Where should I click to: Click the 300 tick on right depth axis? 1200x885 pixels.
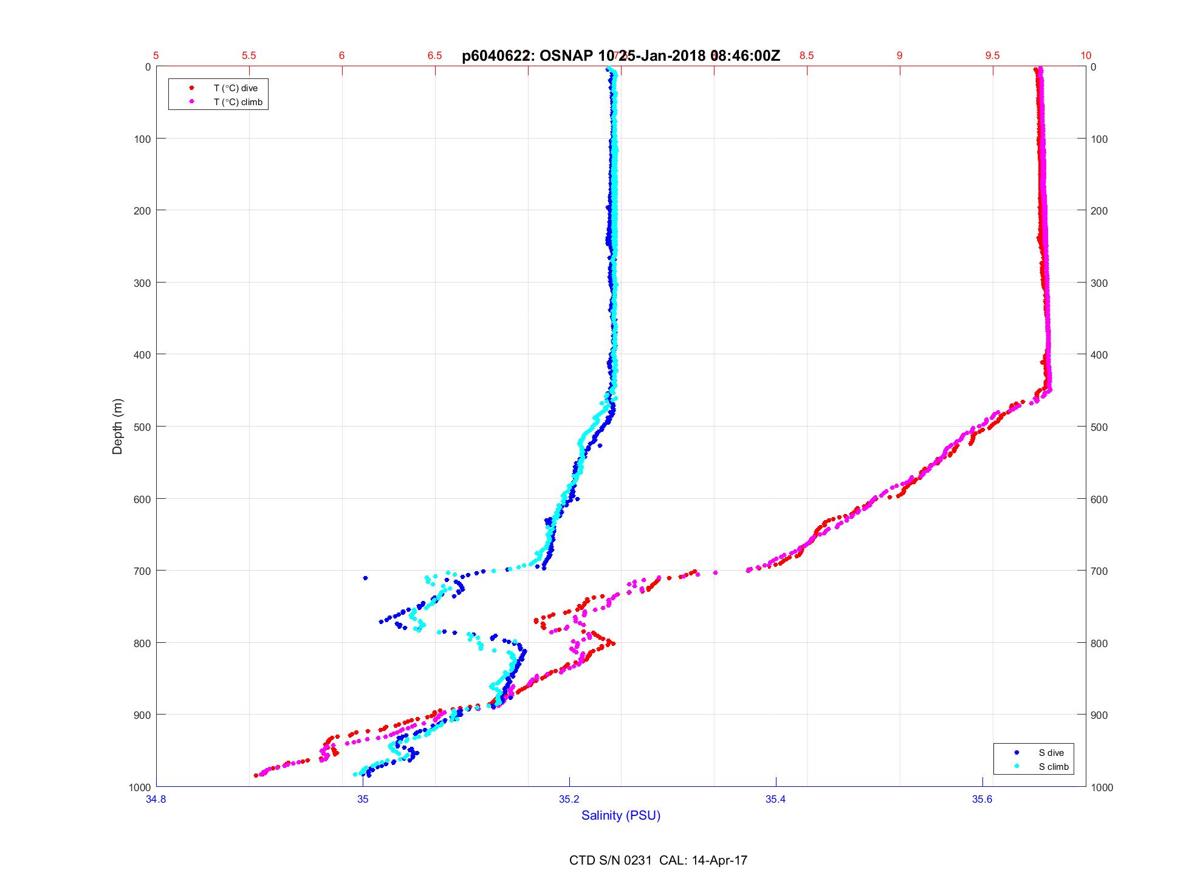tap(1101, 283)
